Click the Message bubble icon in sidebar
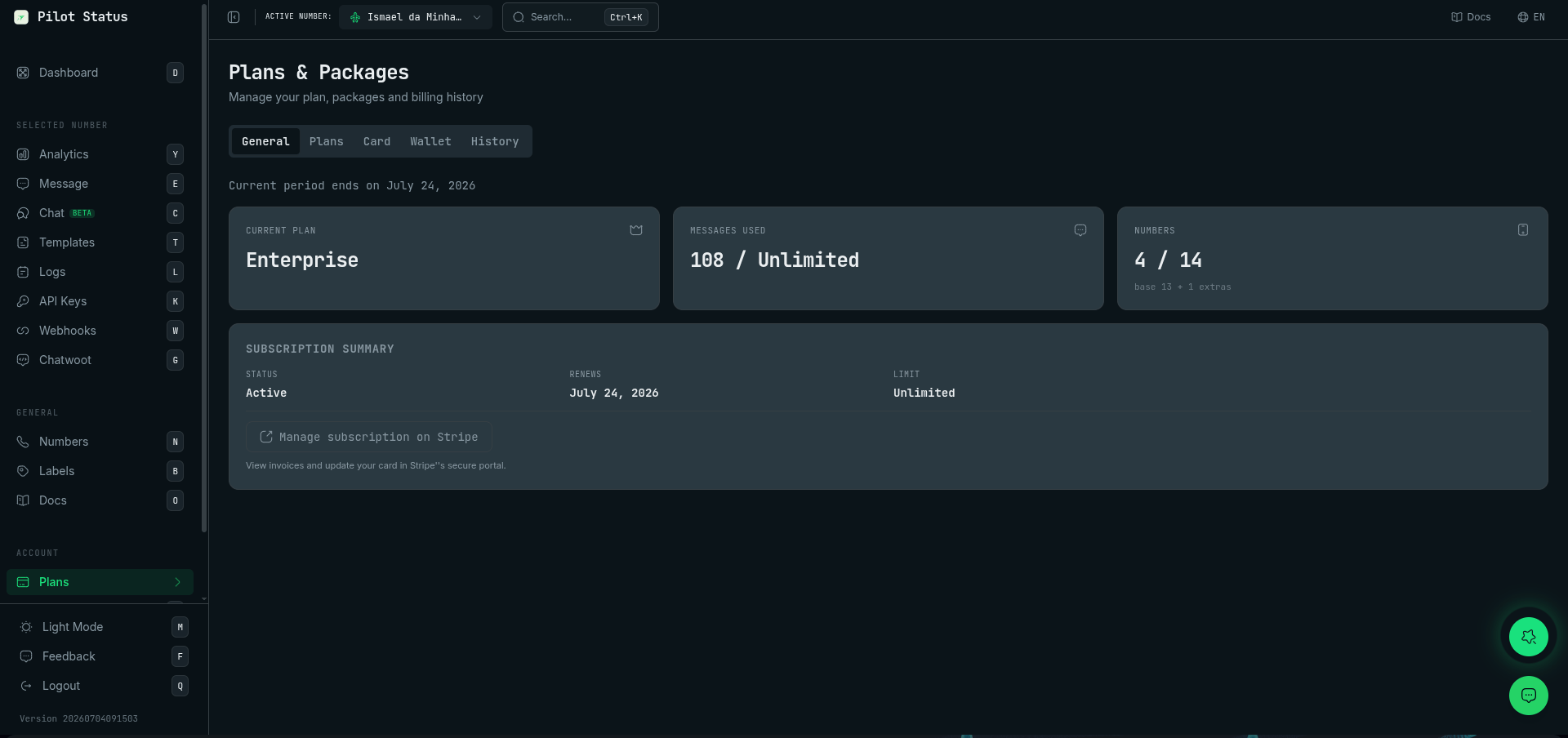This screenshot has width=1568, height=738. (x=23, y=184)
